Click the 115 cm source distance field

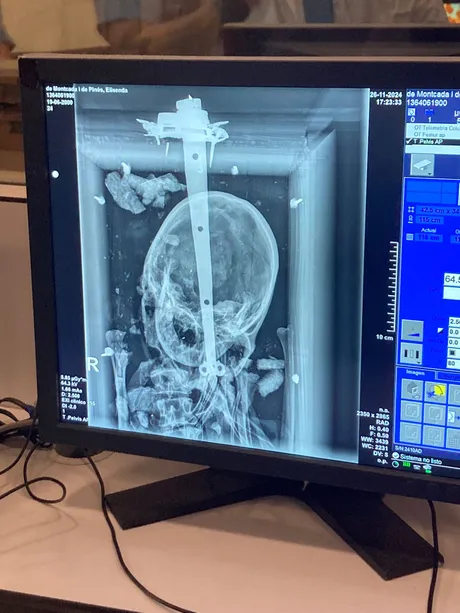pos(430,220)
